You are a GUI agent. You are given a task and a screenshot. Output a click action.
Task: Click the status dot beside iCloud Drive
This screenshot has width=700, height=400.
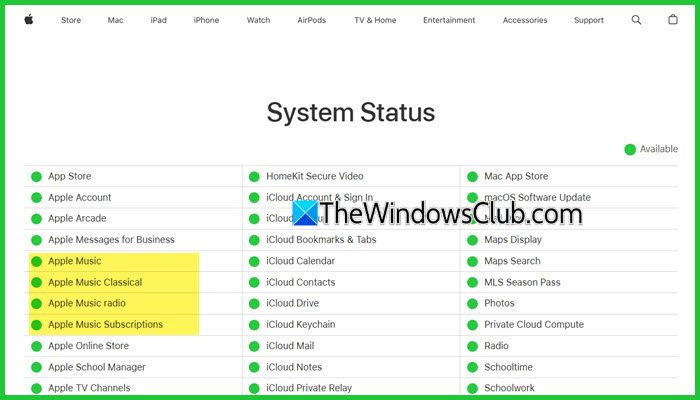click(x=254, y=304)
